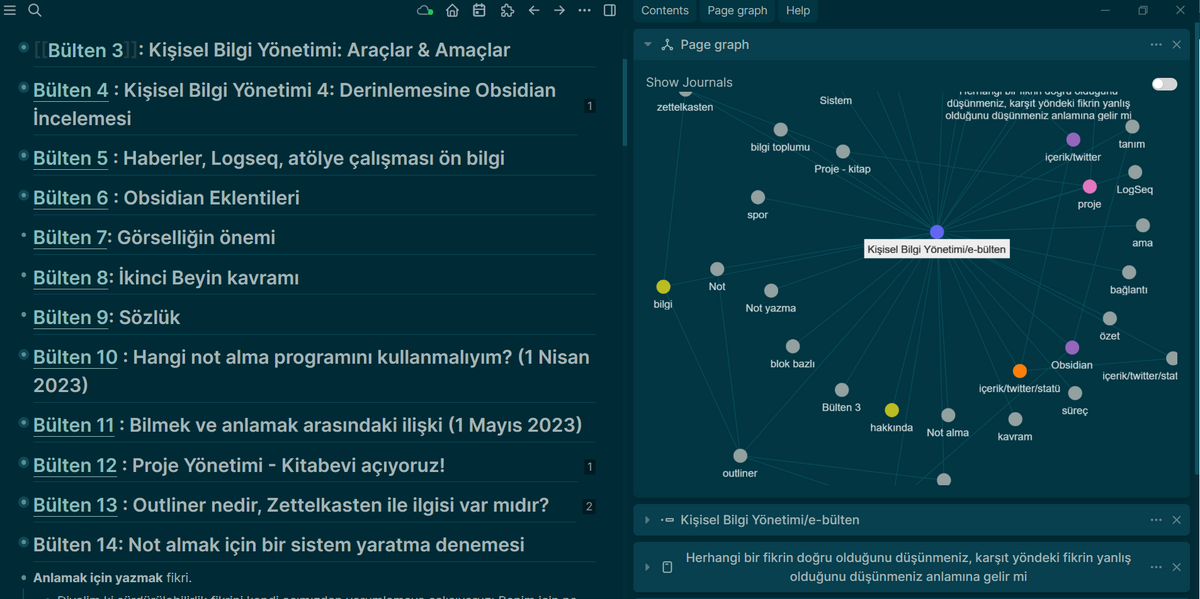Enable the Show Journals toggle

click(1164, 84)
